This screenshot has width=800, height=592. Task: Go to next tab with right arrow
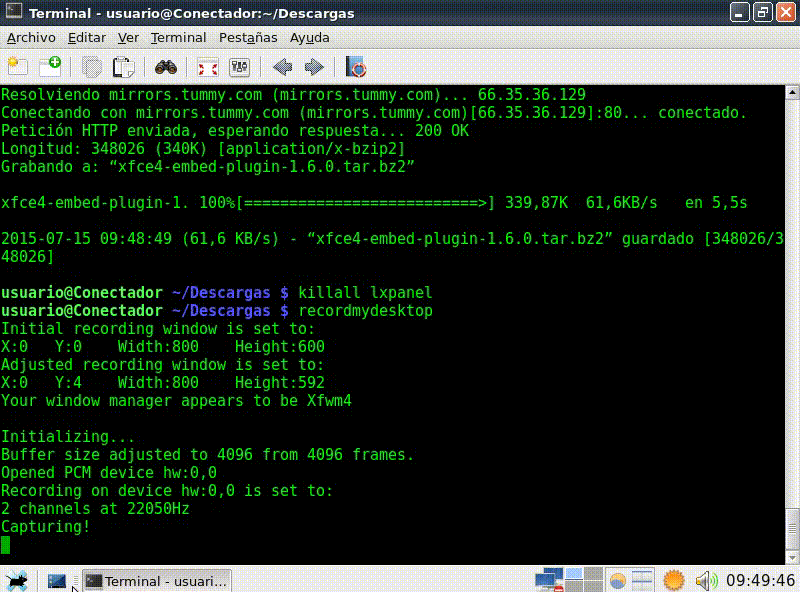[x=314, y=67]
